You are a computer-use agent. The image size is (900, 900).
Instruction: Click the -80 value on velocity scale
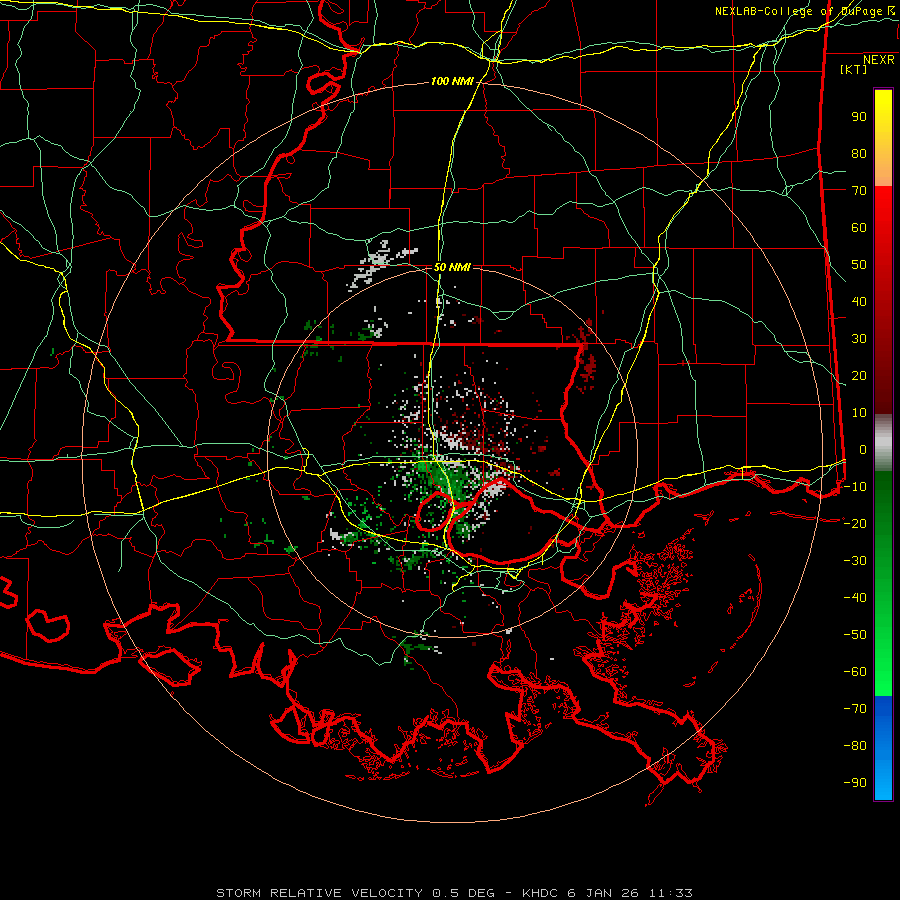point(855,746)
